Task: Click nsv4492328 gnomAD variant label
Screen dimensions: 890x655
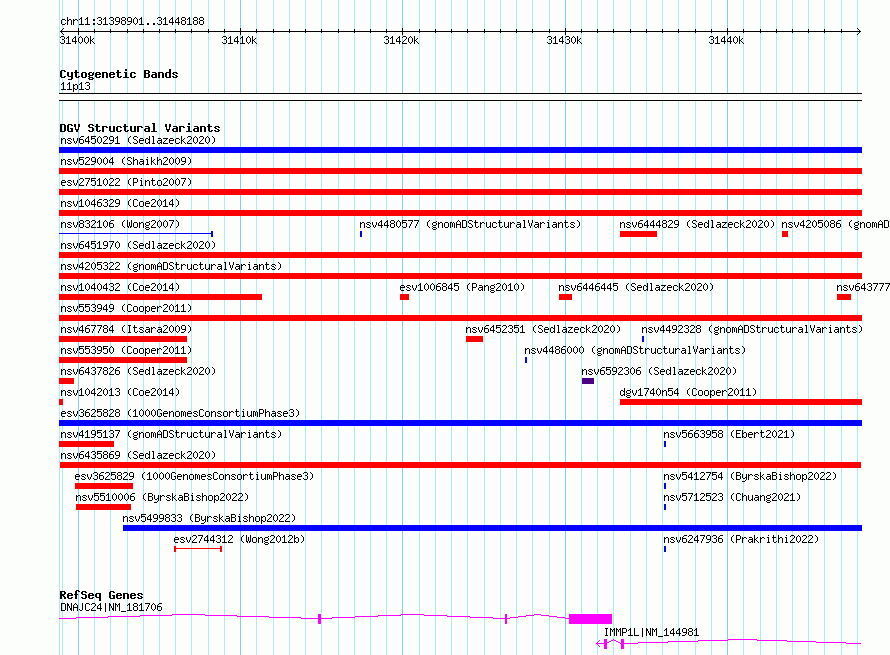Action: coord(752,329)
